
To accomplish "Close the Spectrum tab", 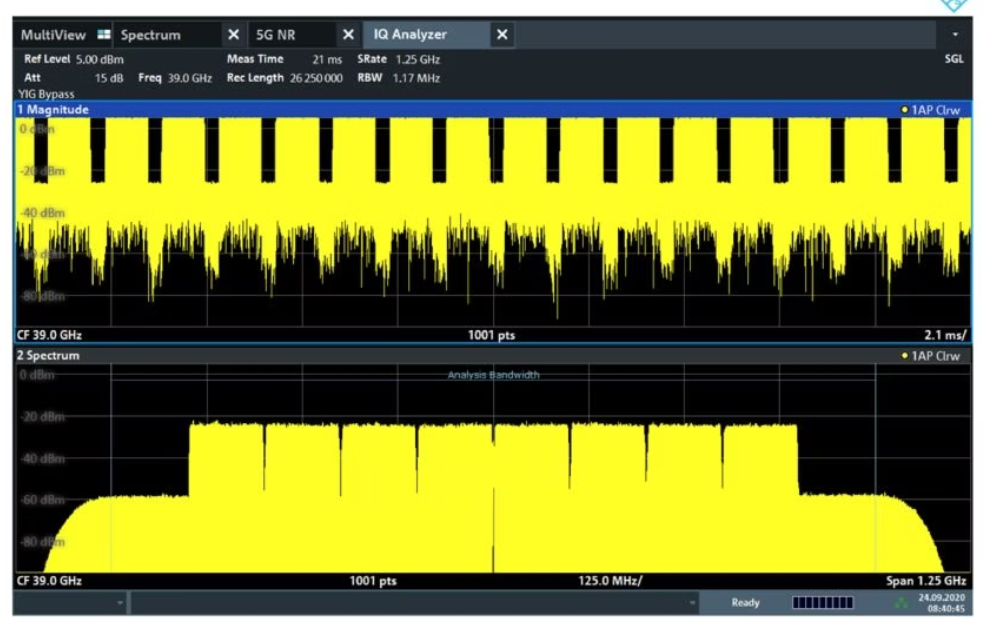I will click(x=233, y=35).
